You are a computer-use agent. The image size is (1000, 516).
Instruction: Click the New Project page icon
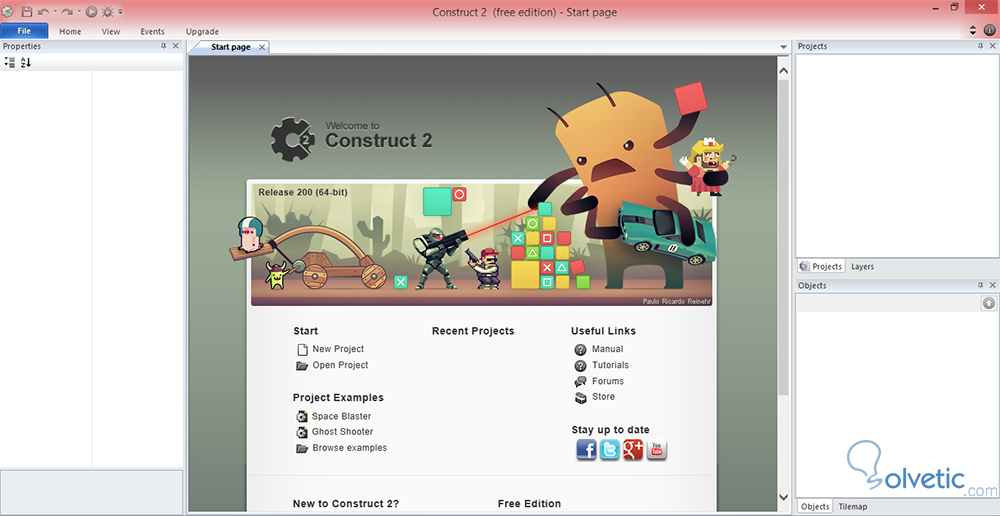tap(302, 350)
